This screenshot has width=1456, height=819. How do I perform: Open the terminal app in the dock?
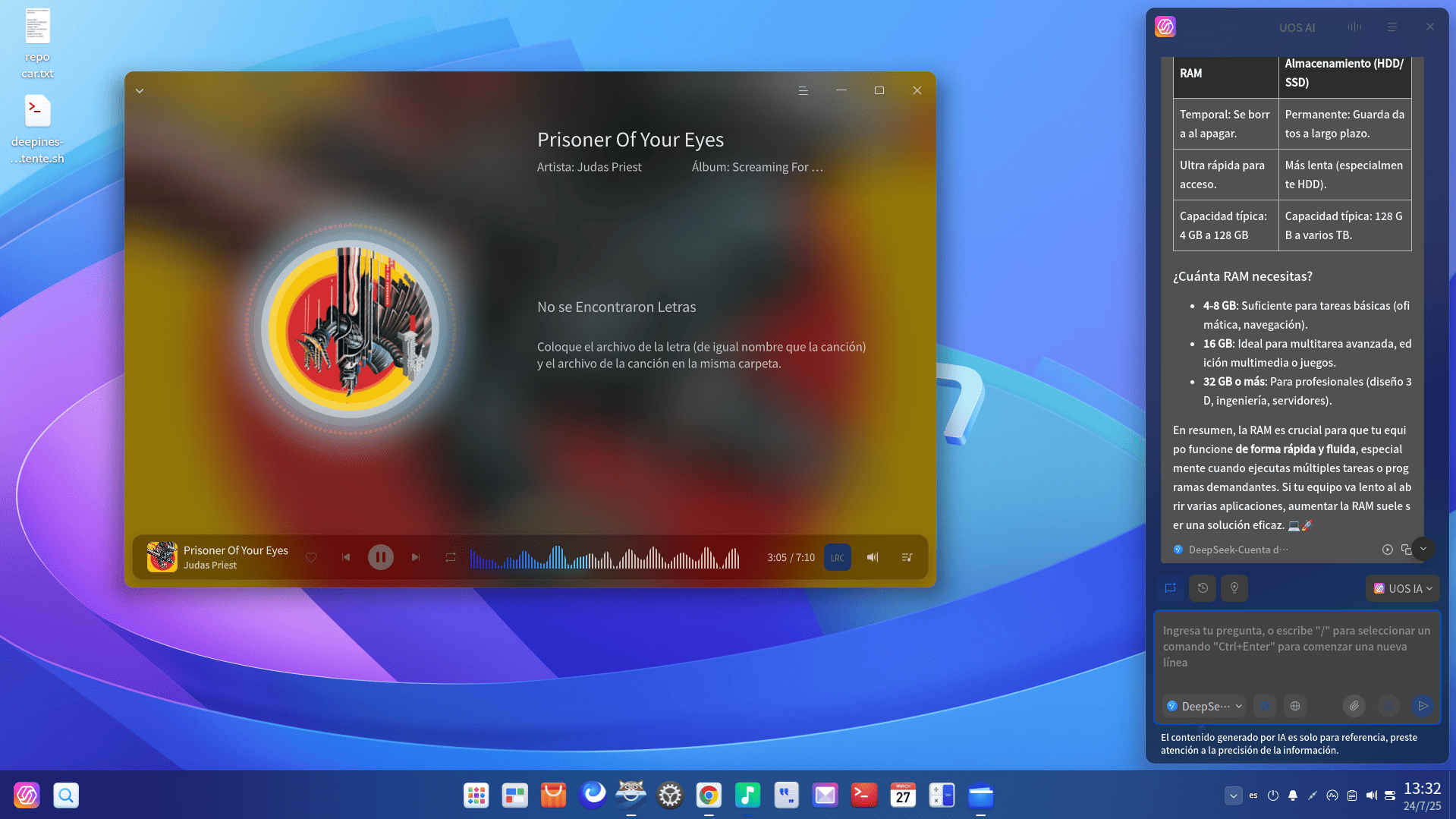click(863, 795)
